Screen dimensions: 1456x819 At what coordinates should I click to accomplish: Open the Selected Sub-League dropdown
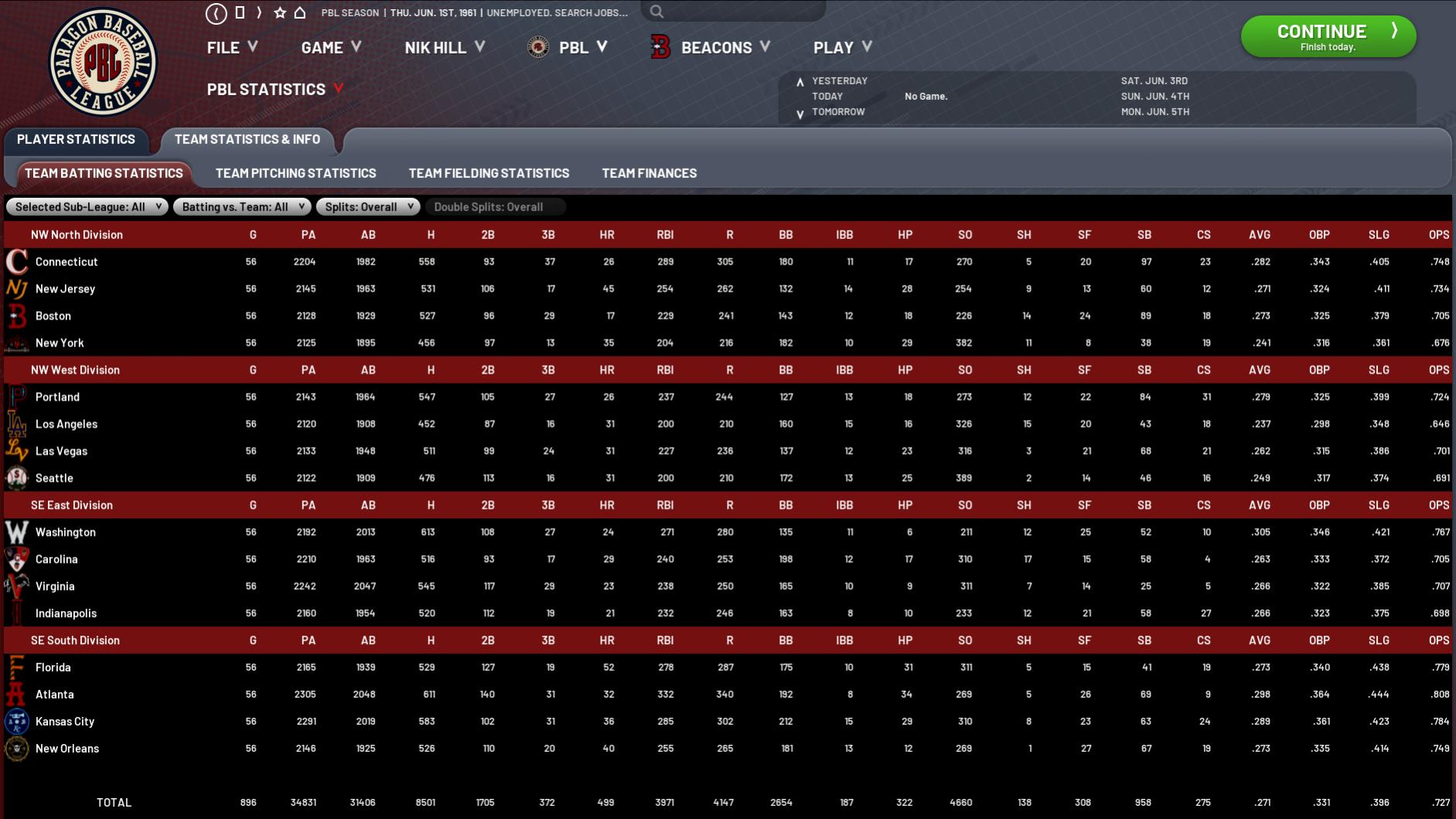[87, 206]
